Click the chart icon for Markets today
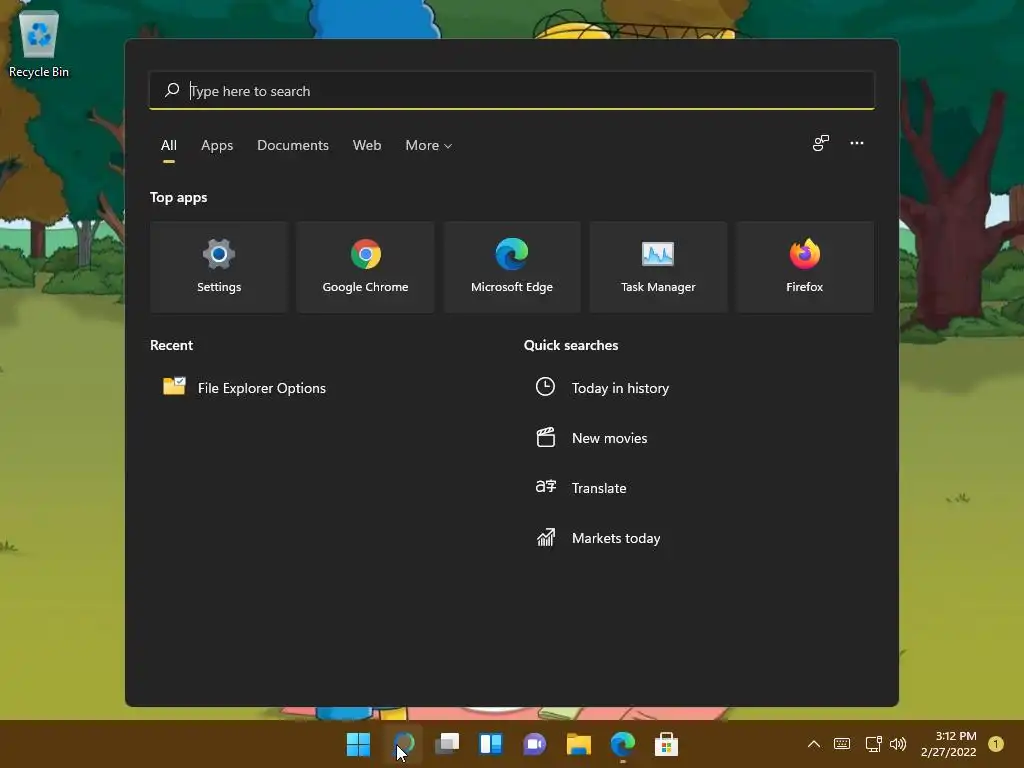Screen dimensions: 1024x768 click(x=545, y=537)
